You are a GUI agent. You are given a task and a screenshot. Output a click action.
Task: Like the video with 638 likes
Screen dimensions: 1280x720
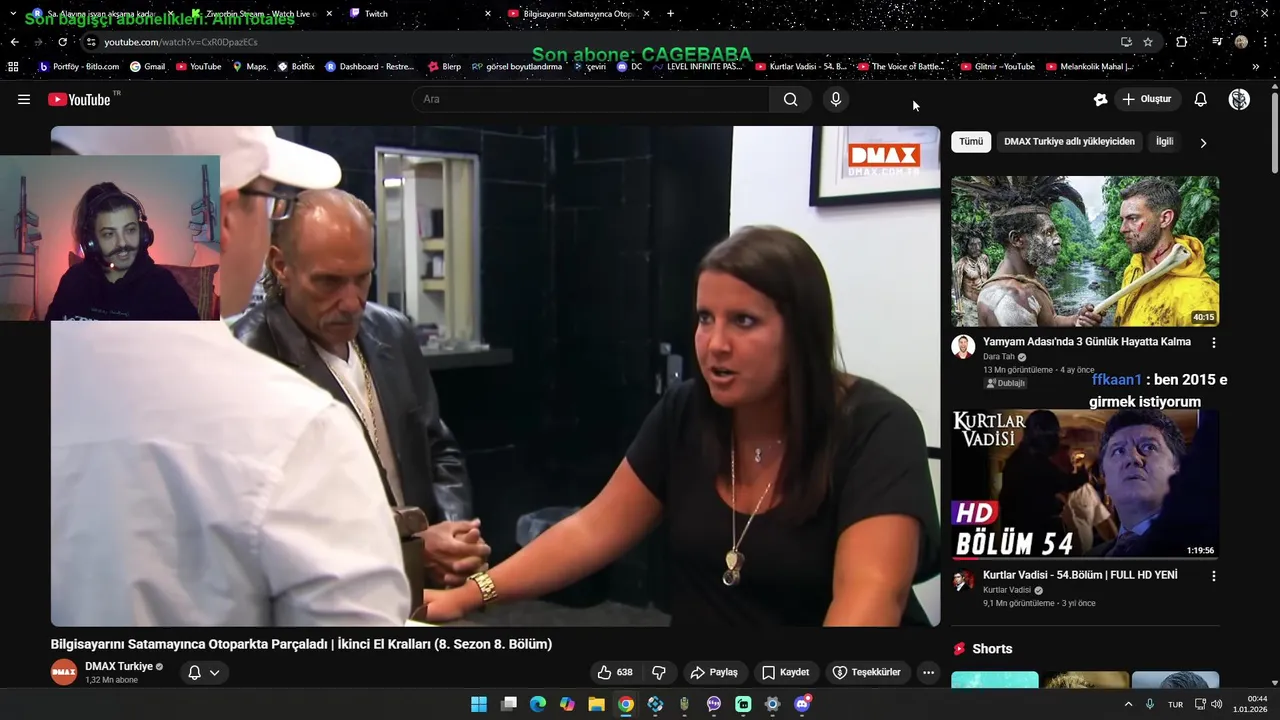click(615, 672)
